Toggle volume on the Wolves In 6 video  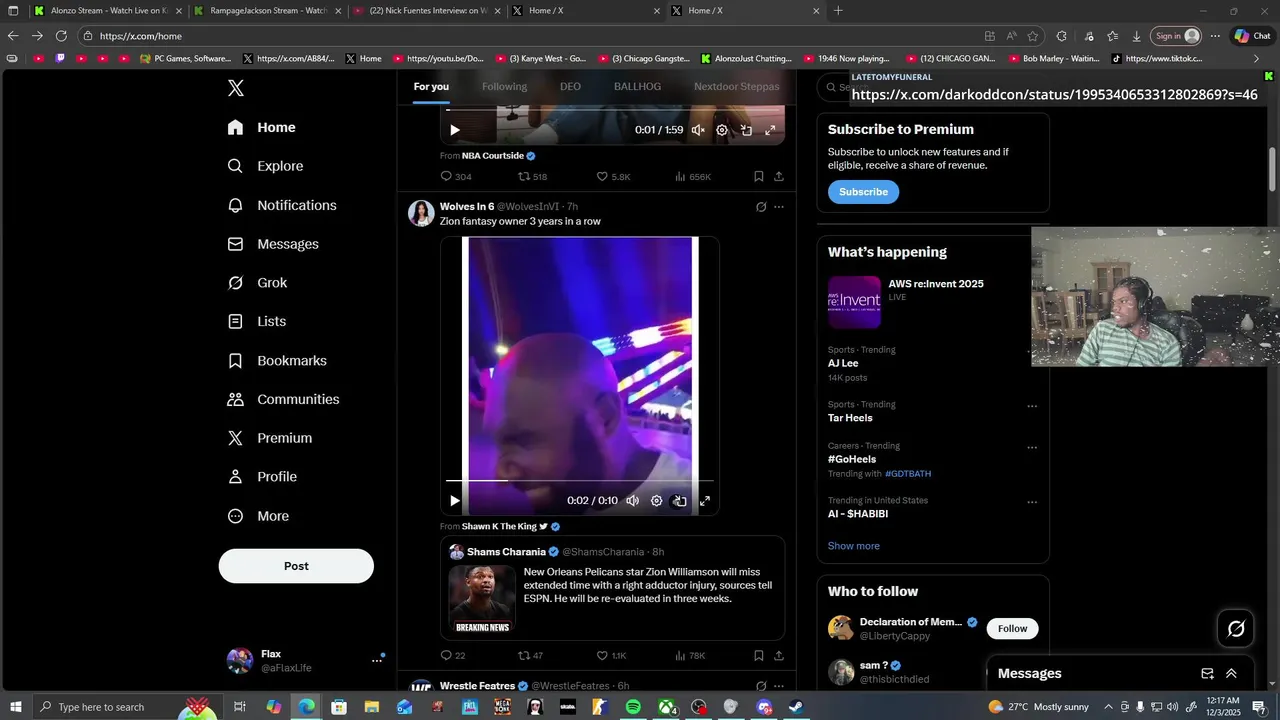point(632,501)
